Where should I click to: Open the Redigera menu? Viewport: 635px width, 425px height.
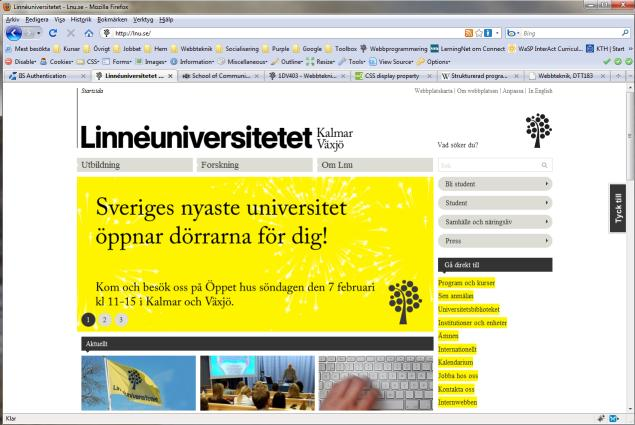coord(36,19)
